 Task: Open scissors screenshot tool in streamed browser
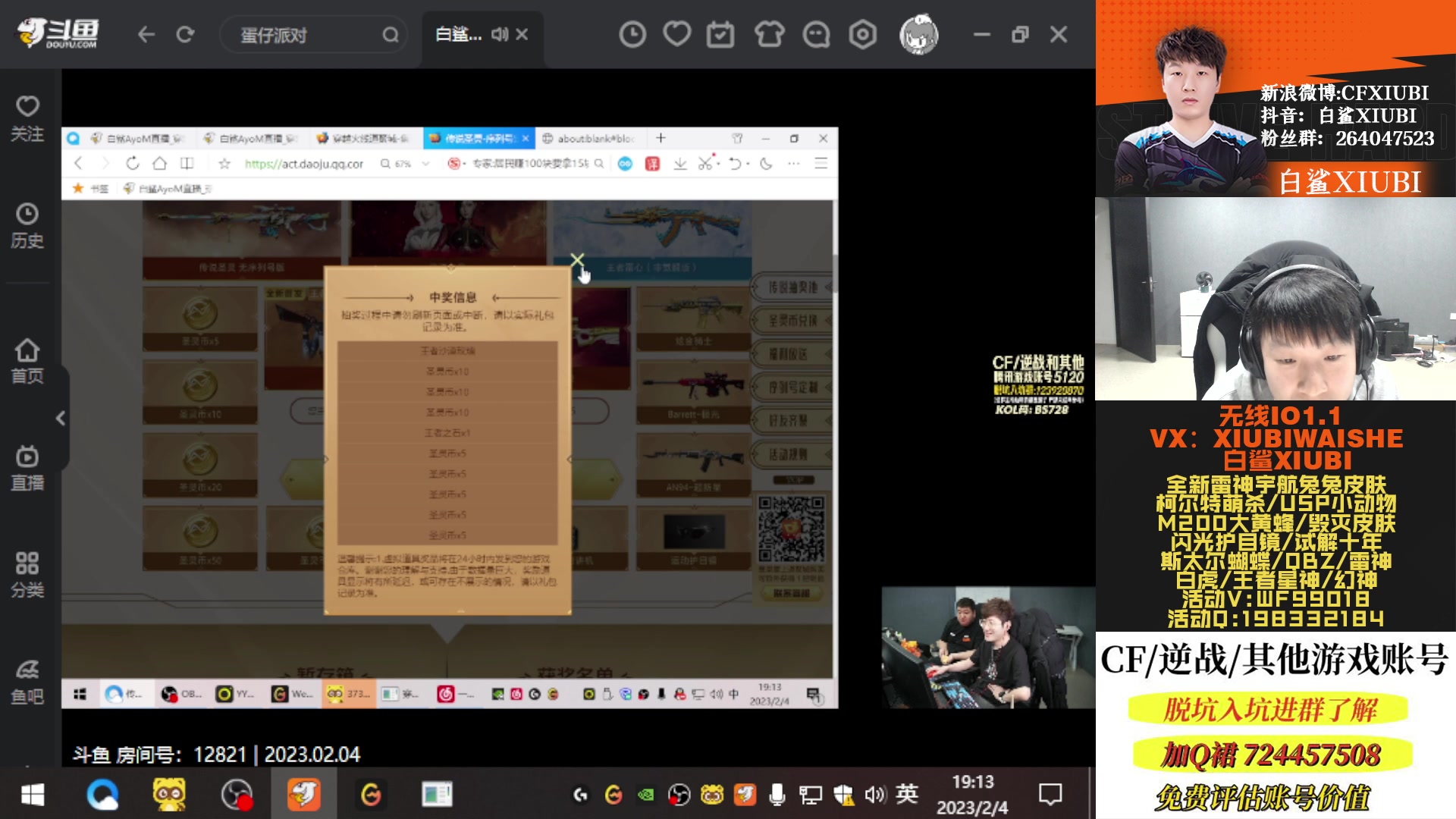click(706, 163)
